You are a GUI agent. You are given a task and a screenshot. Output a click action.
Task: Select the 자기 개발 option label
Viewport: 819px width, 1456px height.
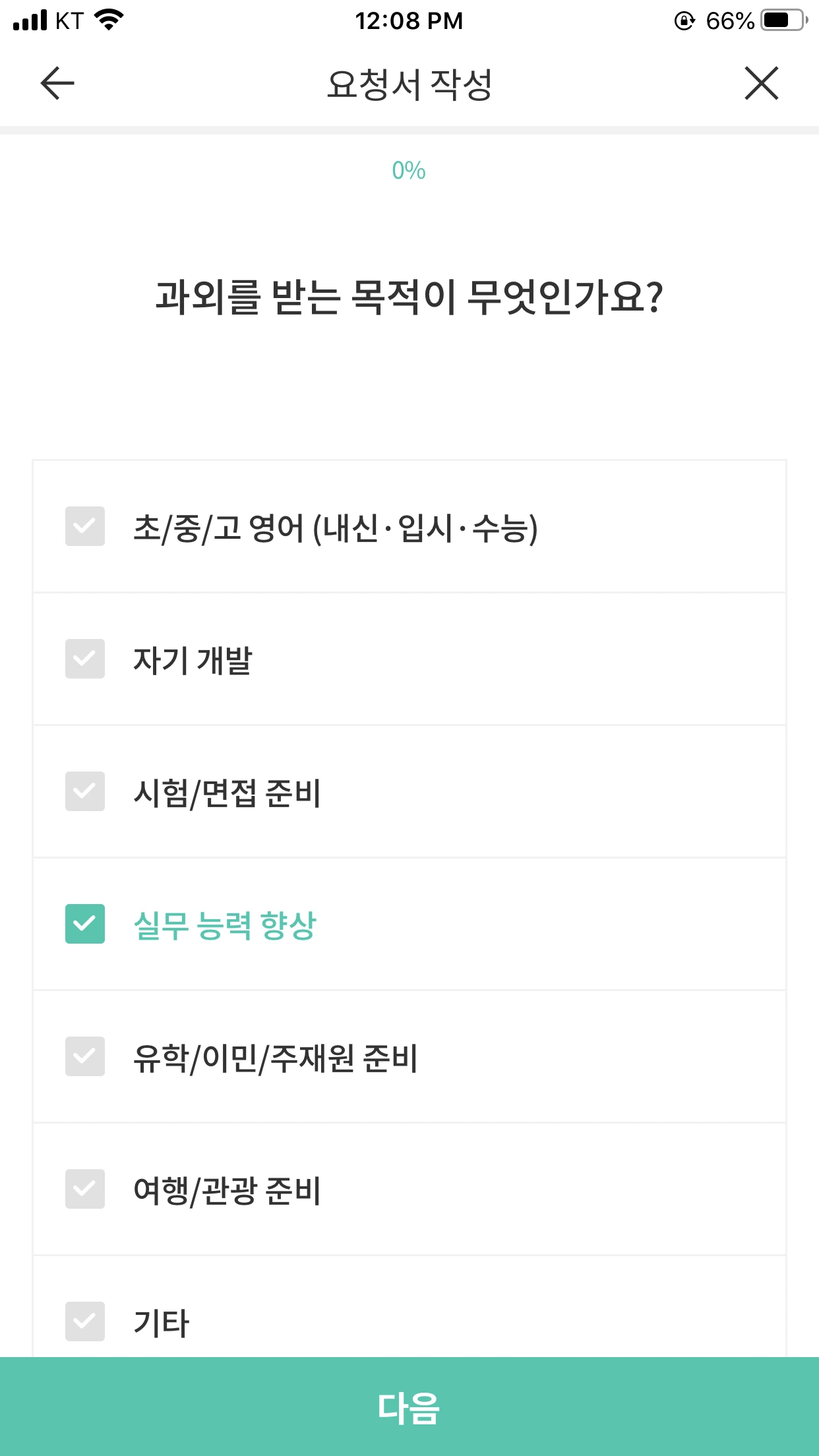pyautogui.click(x=193, y=660)
